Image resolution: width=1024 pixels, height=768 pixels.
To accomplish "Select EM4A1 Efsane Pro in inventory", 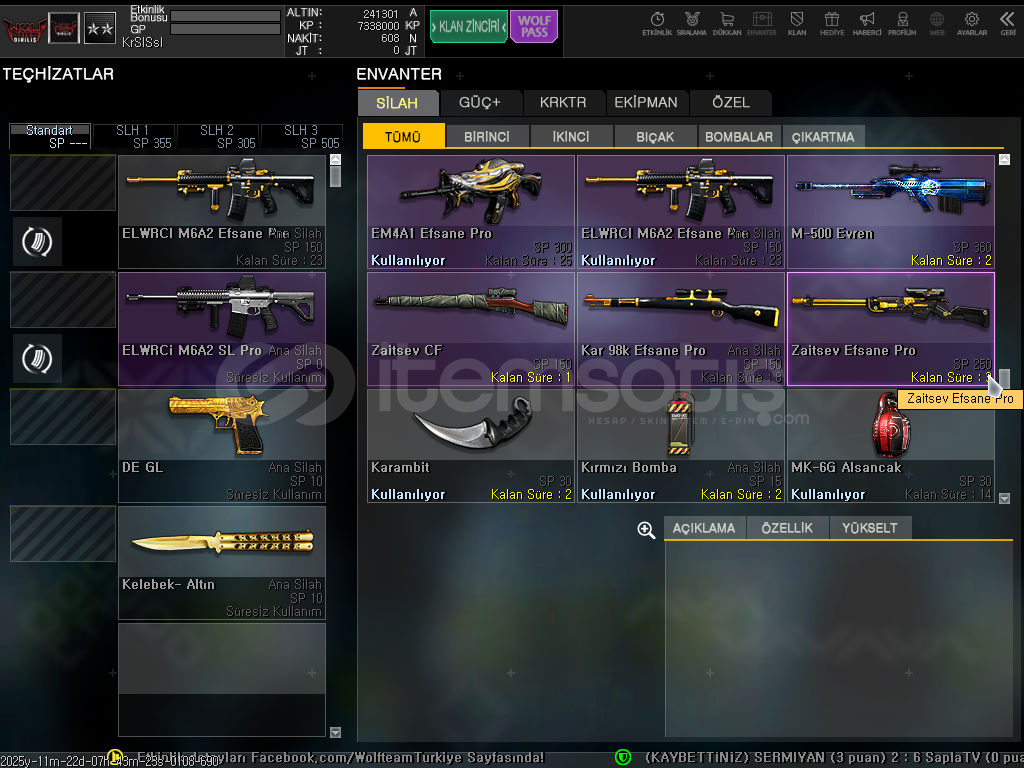I will 471,212.
